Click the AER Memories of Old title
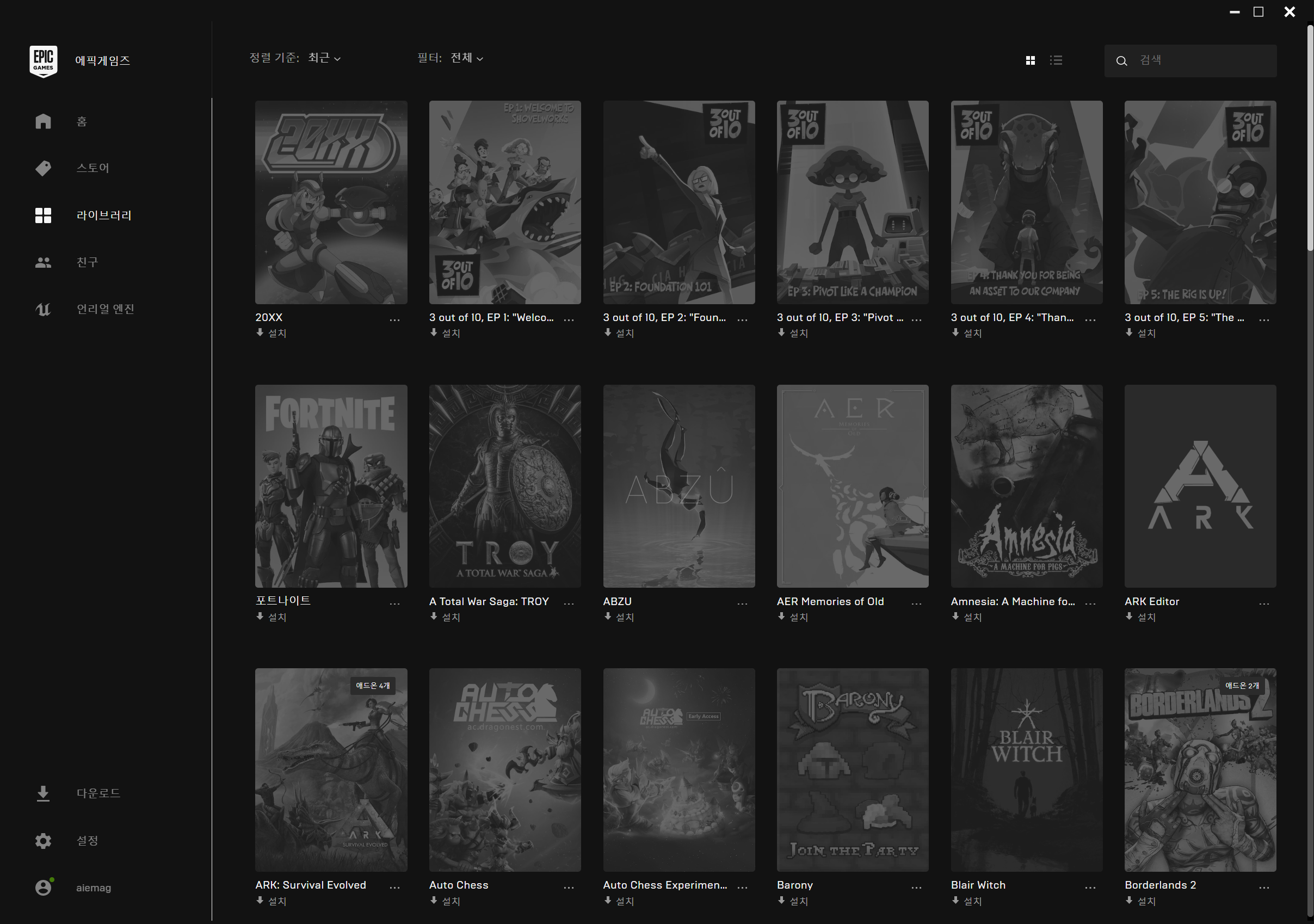Viewport: 1314px width, 924px height. click(x=830, y=602)
